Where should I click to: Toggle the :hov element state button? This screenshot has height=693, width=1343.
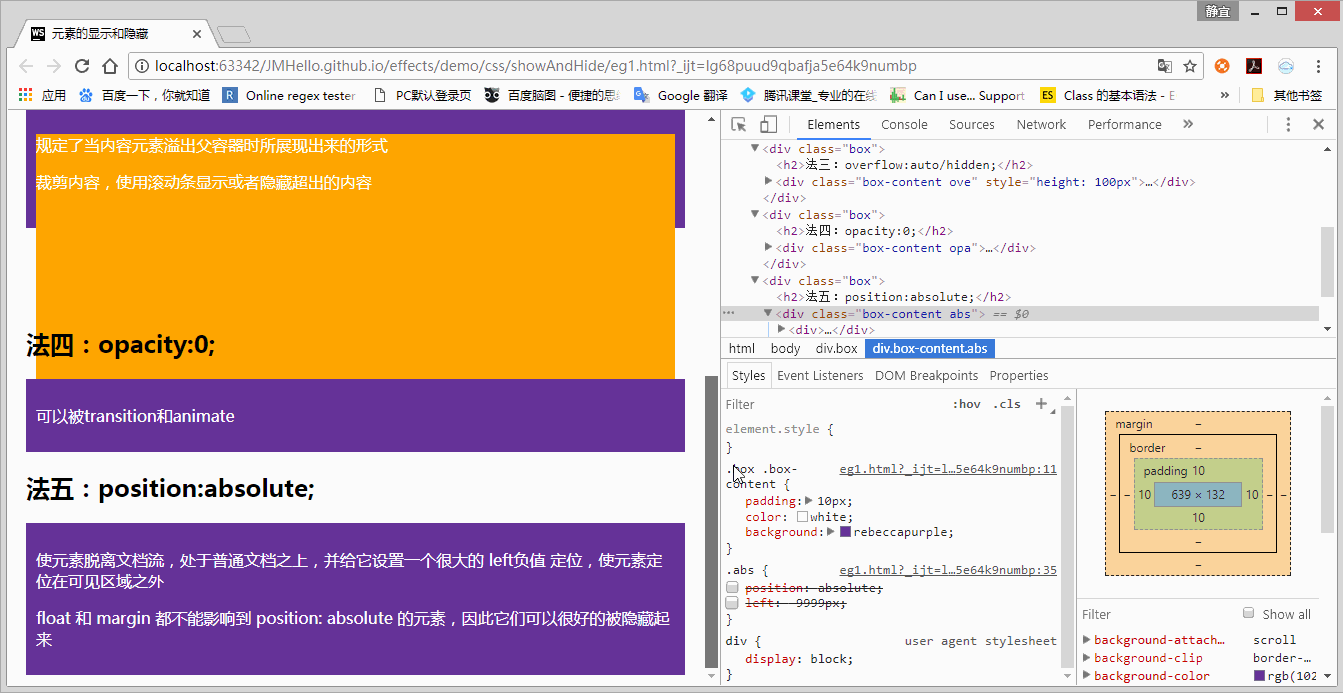[967, 404]
